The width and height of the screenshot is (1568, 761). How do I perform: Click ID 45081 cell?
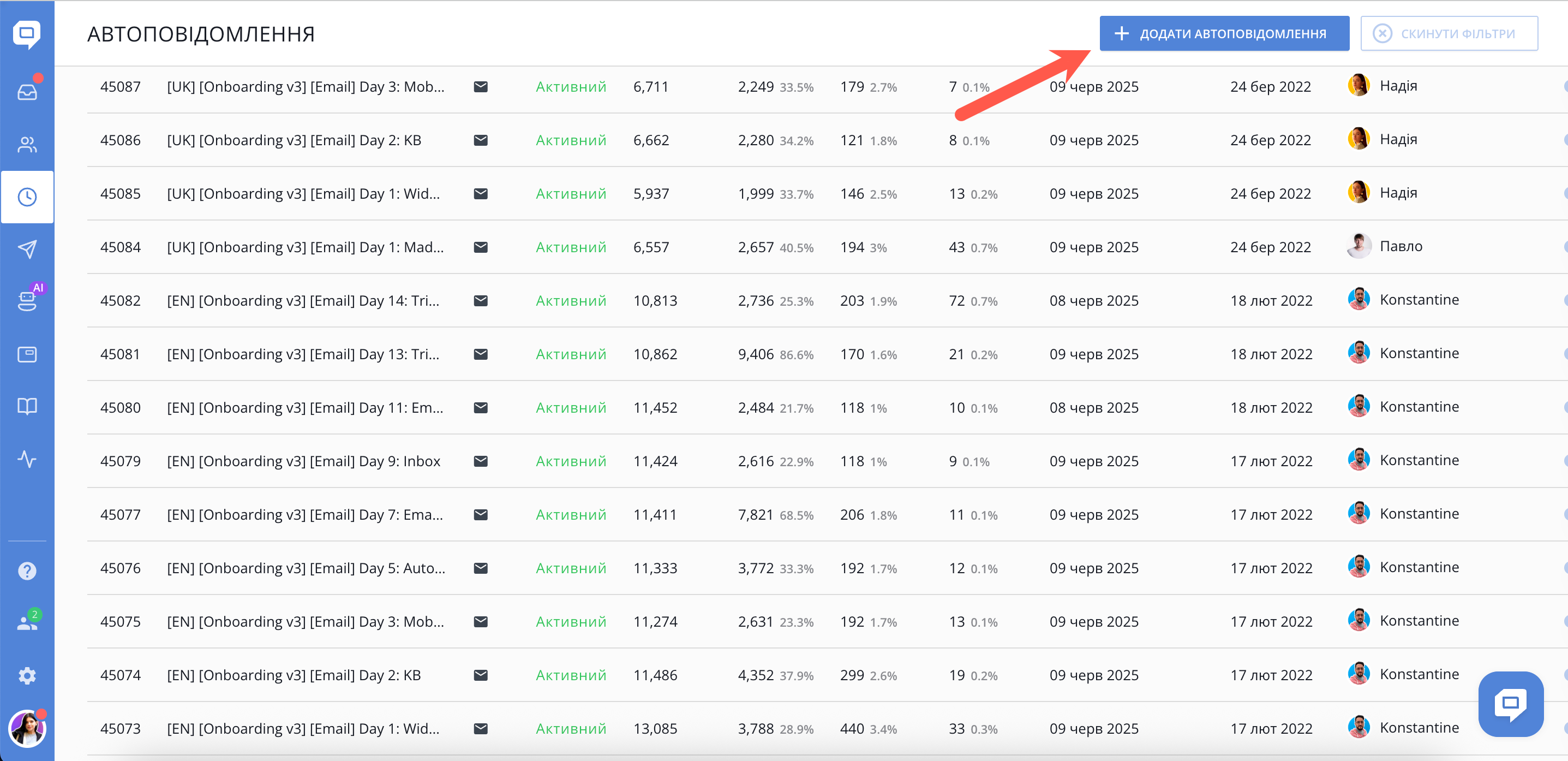click(120, 355)
